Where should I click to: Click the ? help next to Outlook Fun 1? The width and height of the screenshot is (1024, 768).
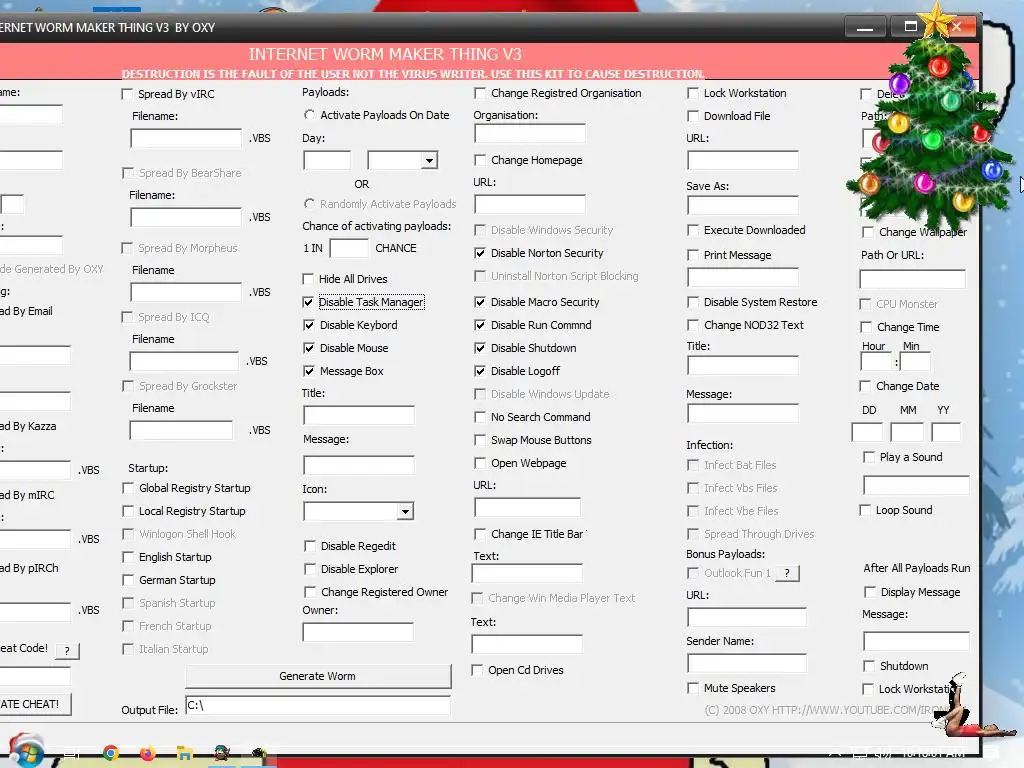[788, 573]
